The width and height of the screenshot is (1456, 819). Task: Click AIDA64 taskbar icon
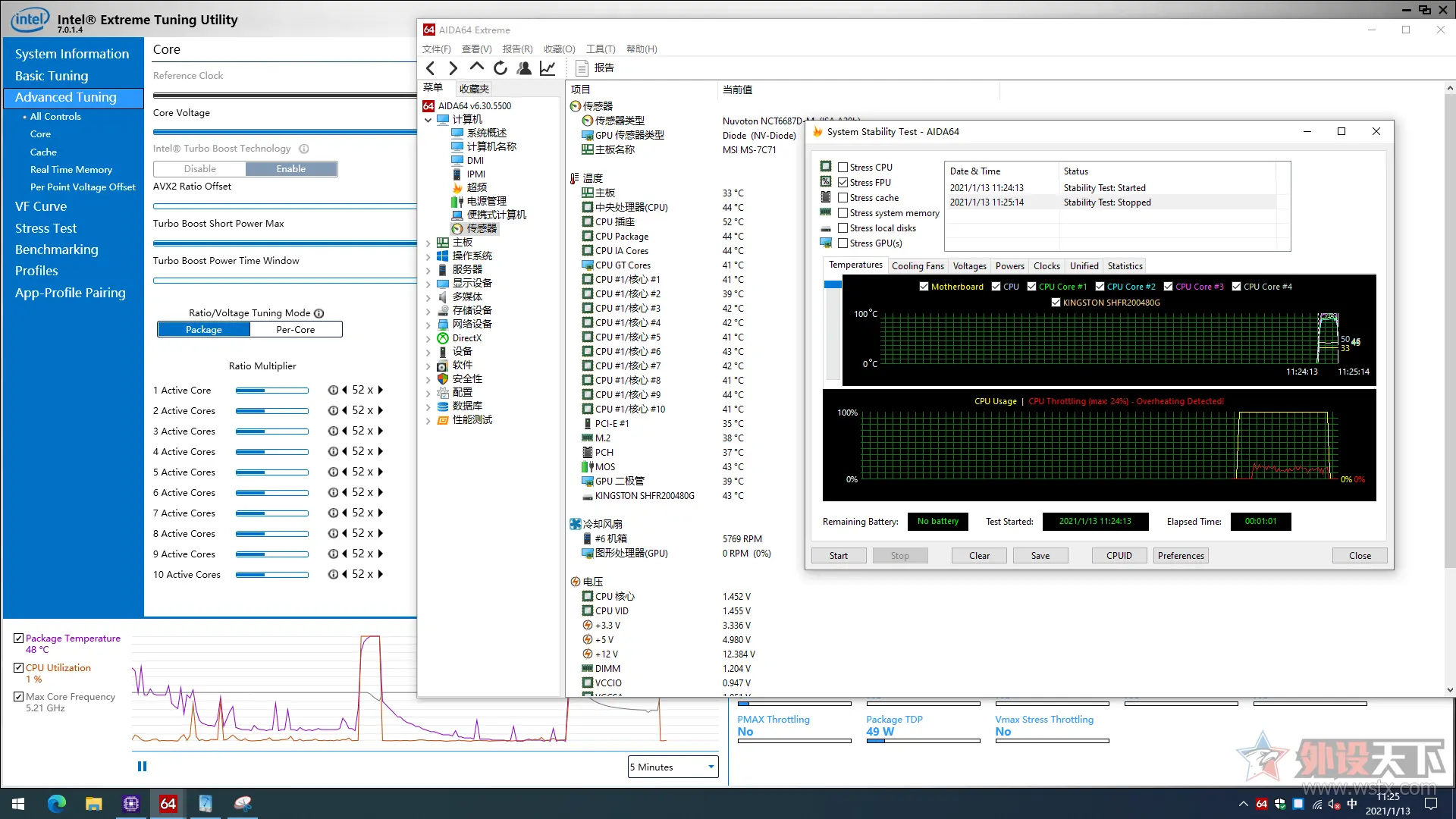click(x=168, y=804)
